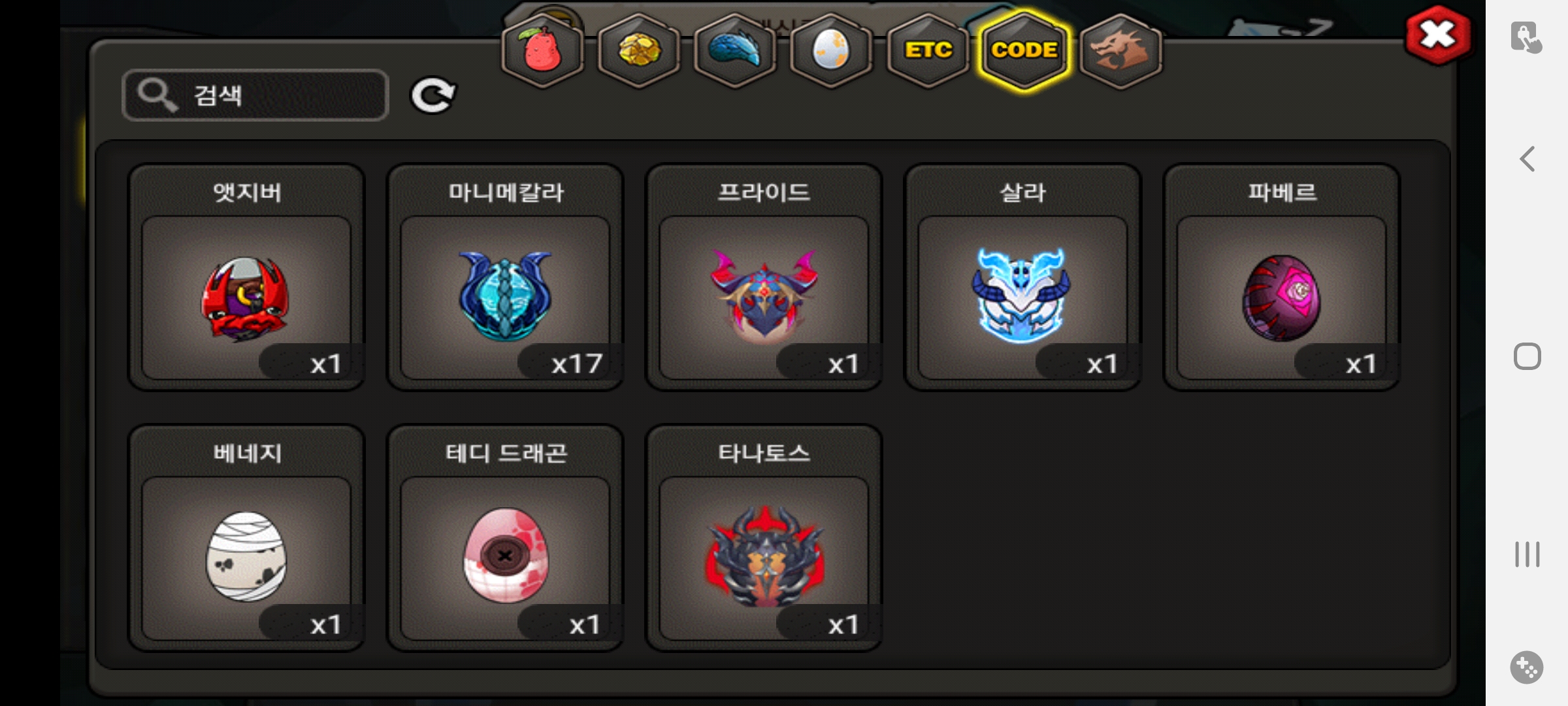Image resolution: width=1568 pixels, height=706 pixels.
Task: Switch to the blue dragon scale tab
Action: [735, 50]
